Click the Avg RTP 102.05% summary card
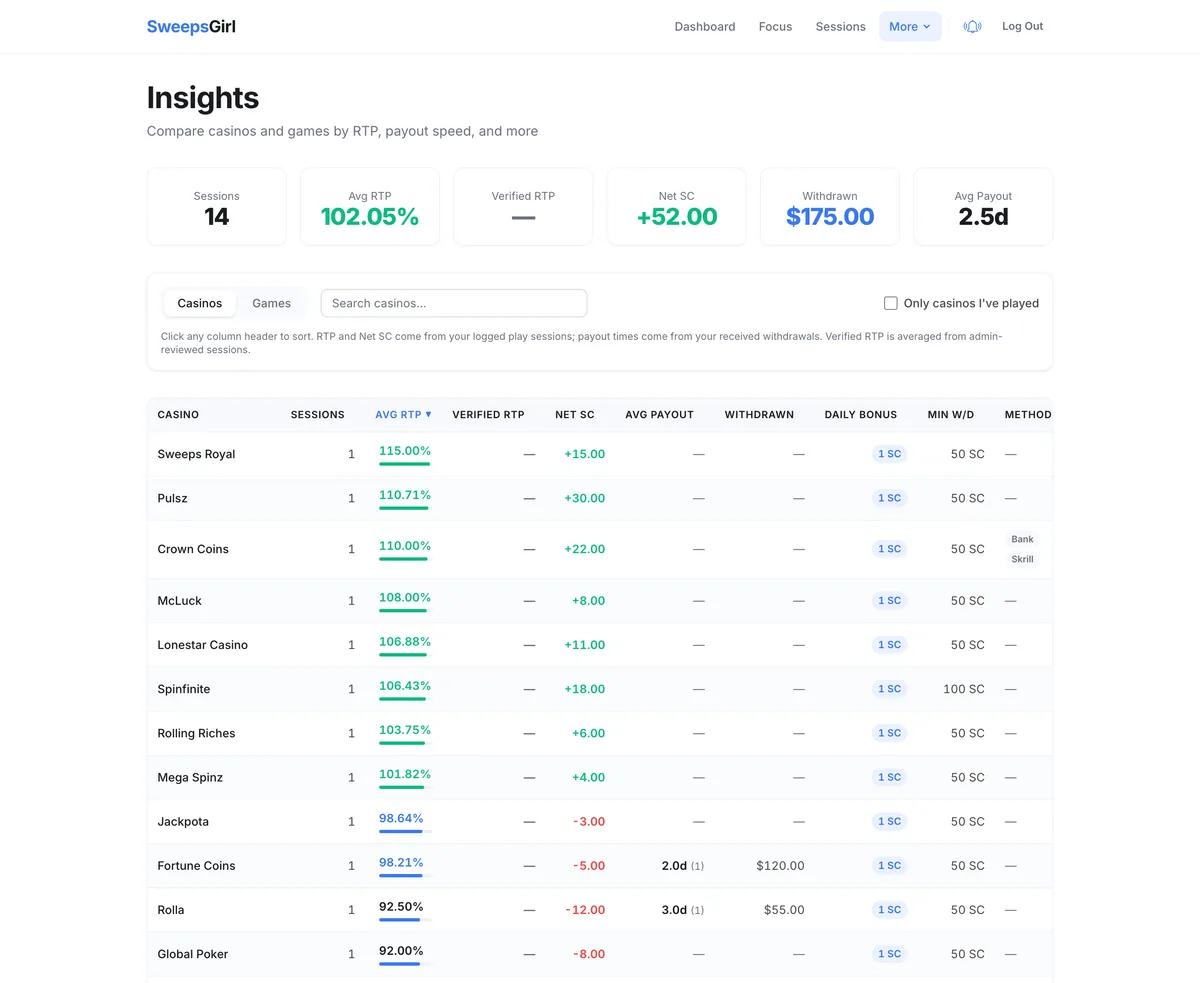1200x983 pixels. [370, 207]
